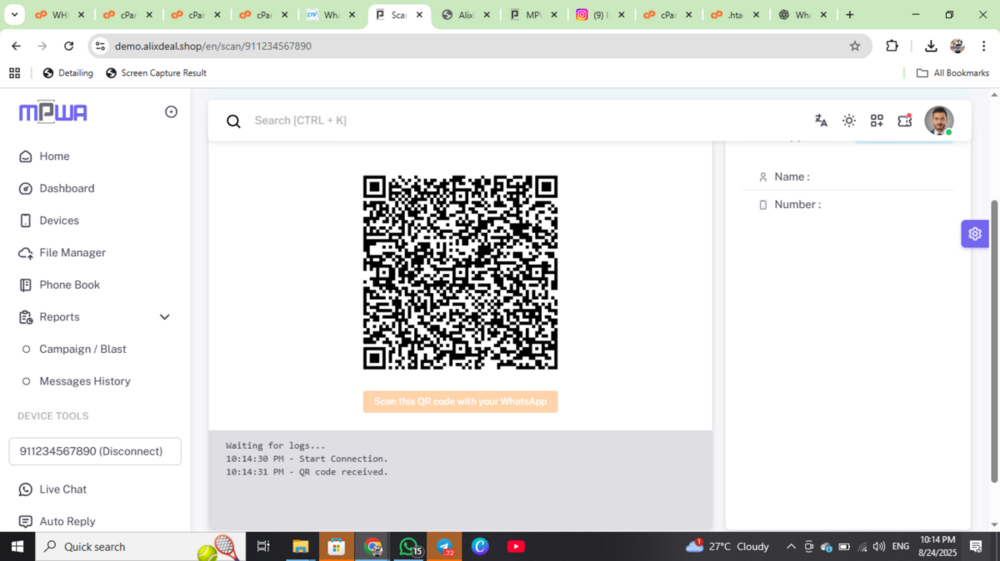This screenshot has height=561, width=1000.
Task: Click the search magnifier icon
Action: (x=233, y=121)
